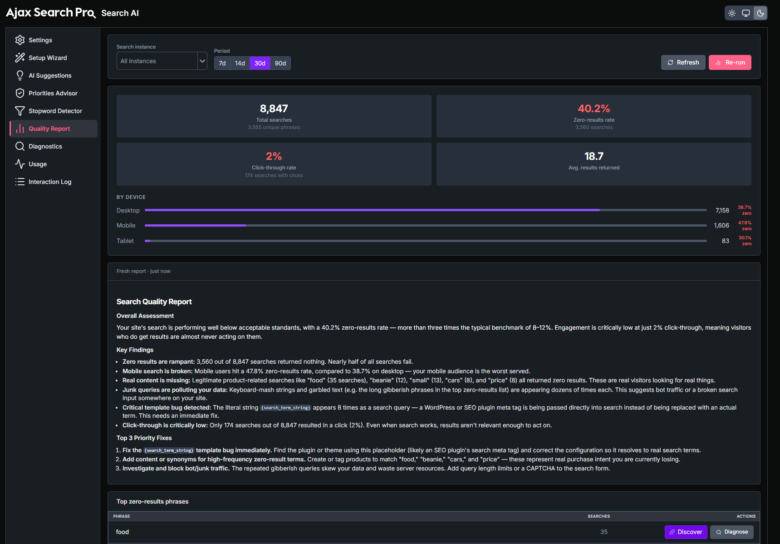
Task: Click the PHRASE column header
Action: pyautogui.click(x=121, y=516)
